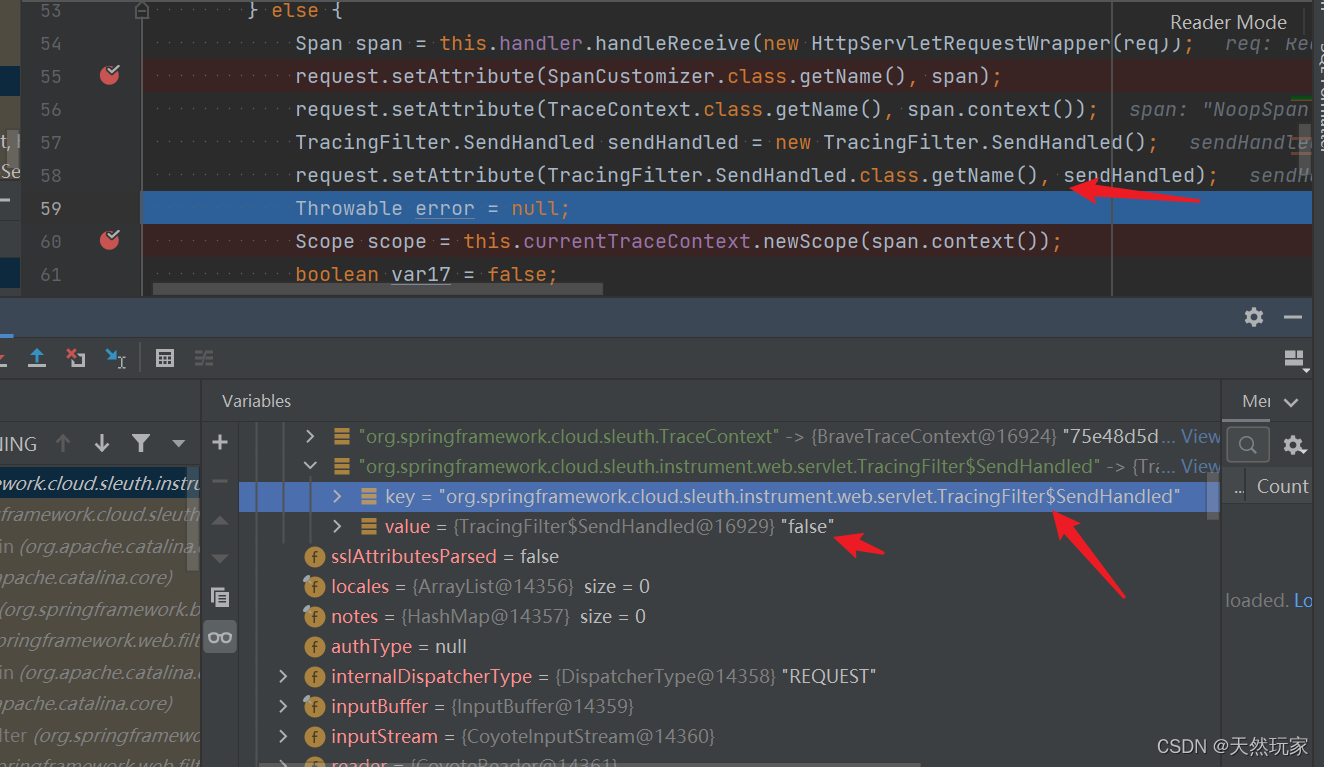Click line number 57 in gutter
The width and height of the screenshot is (1324, 767).
tap(50, 142)
